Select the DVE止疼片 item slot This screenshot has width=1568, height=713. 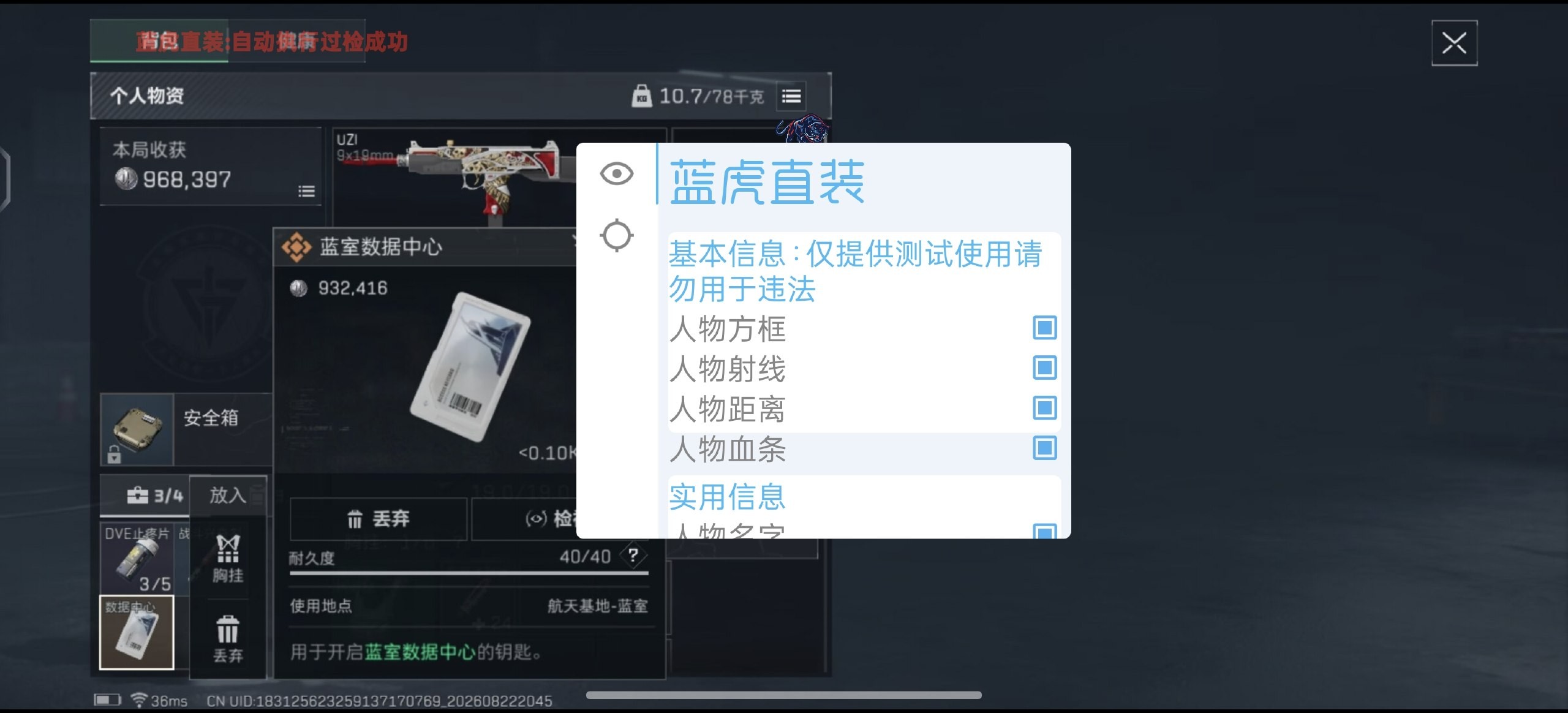[137, 558]
